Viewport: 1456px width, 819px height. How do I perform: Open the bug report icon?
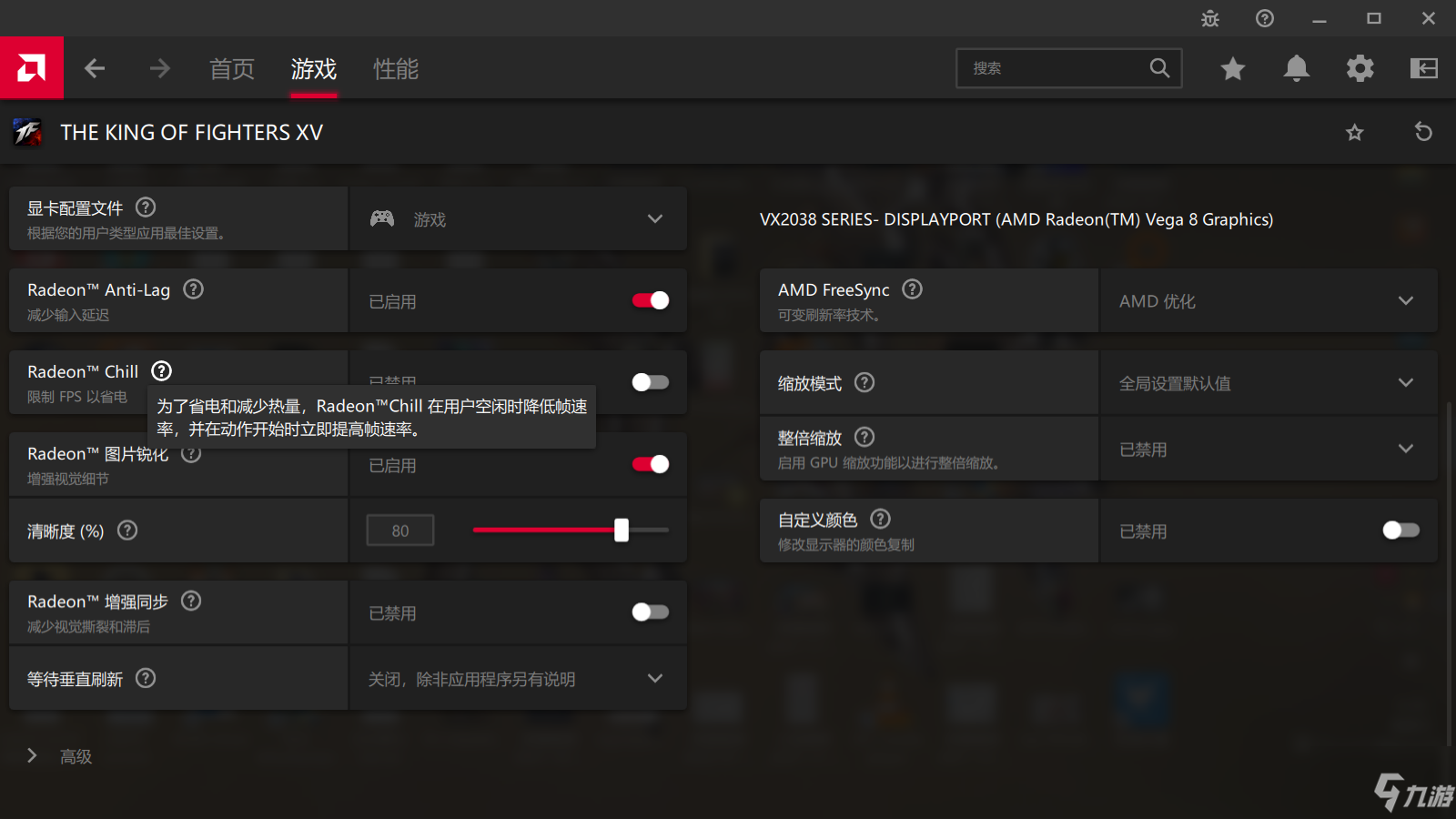coord(1210,18)
